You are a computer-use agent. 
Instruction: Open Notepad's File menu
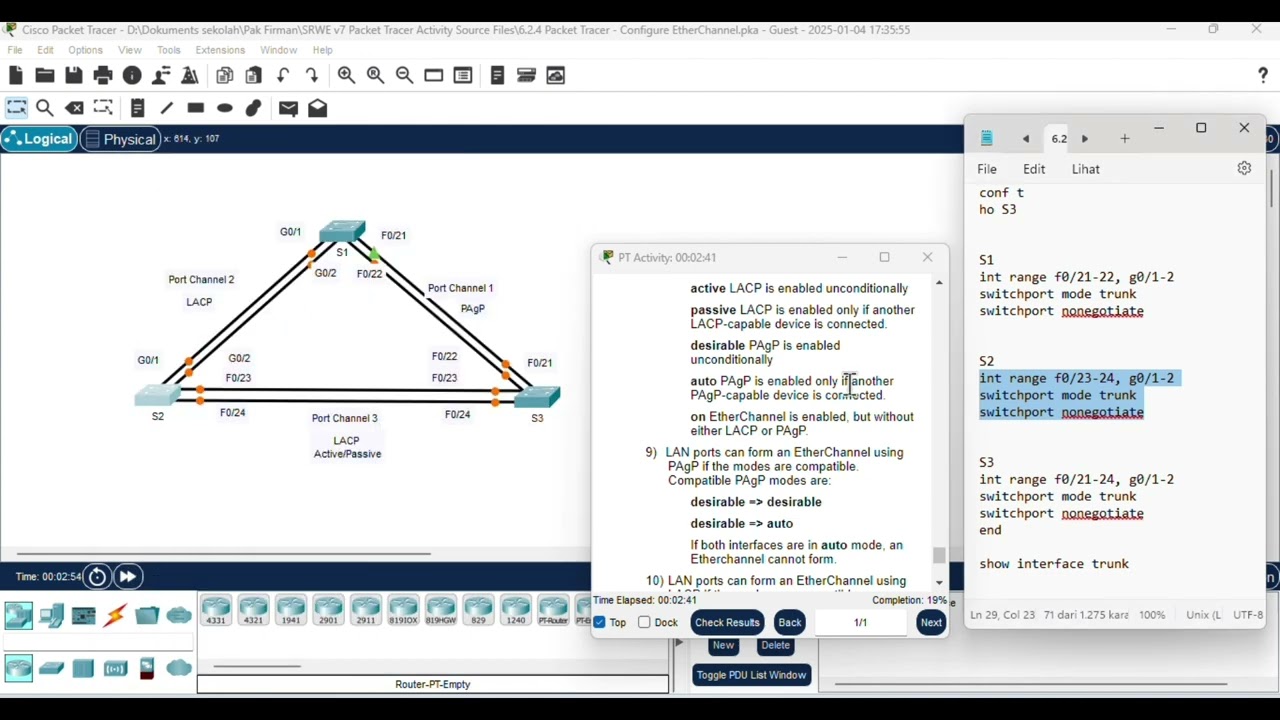click(x=987, y=169)
